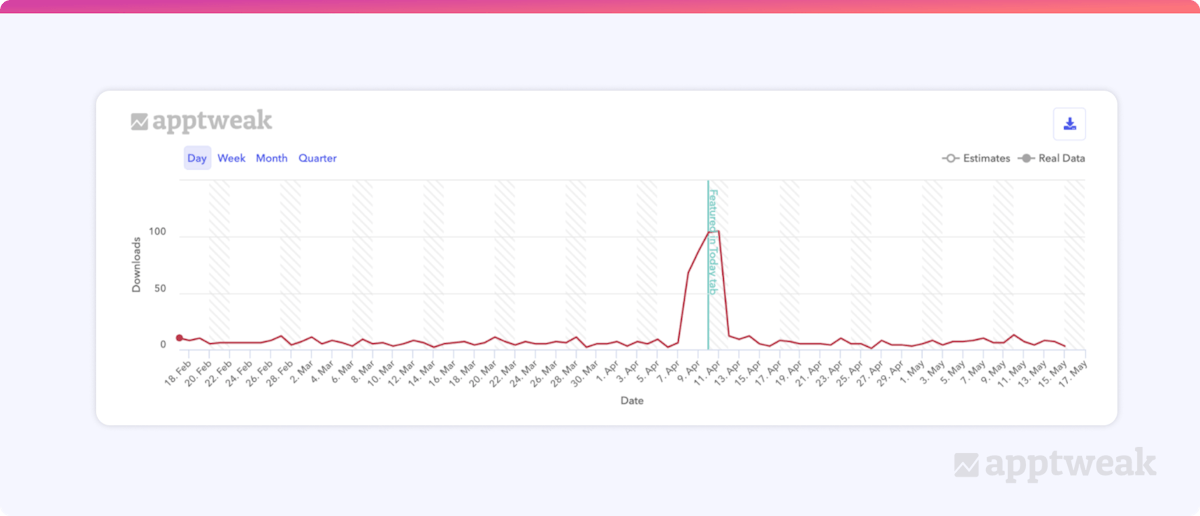
Task: Click the download chart icon button
Action: pyautogui.click(x=1069, y=124)
